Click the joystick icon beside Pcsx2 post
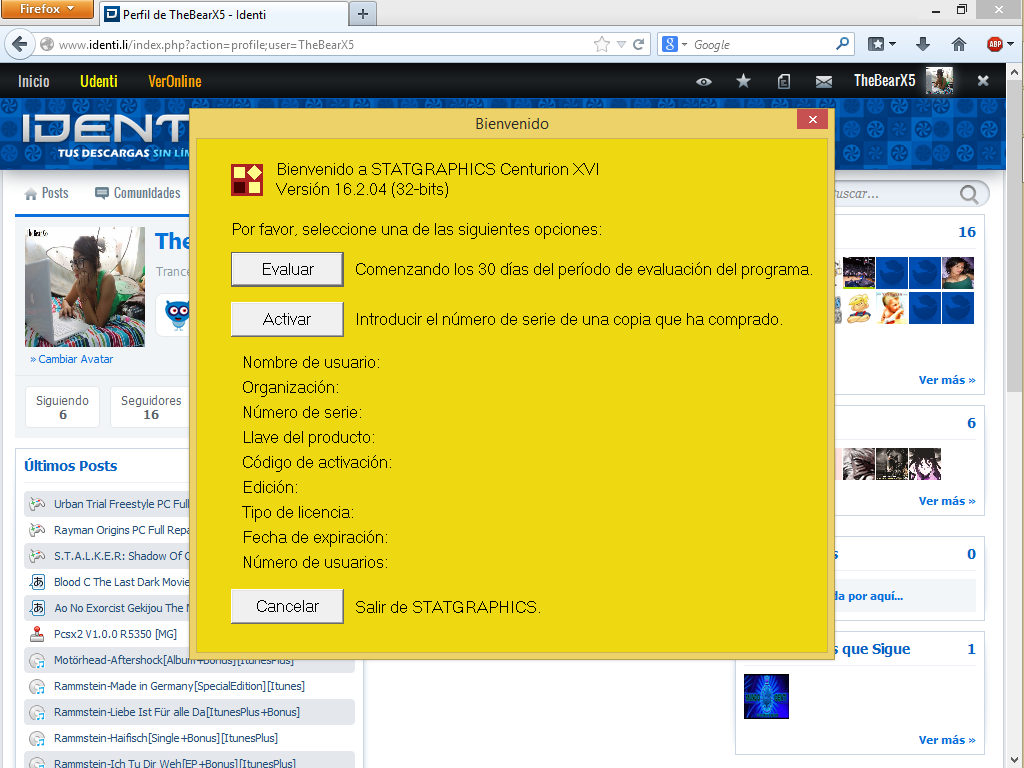Image resolution: width=1024 pixels, height=768 pixels. 37,634
